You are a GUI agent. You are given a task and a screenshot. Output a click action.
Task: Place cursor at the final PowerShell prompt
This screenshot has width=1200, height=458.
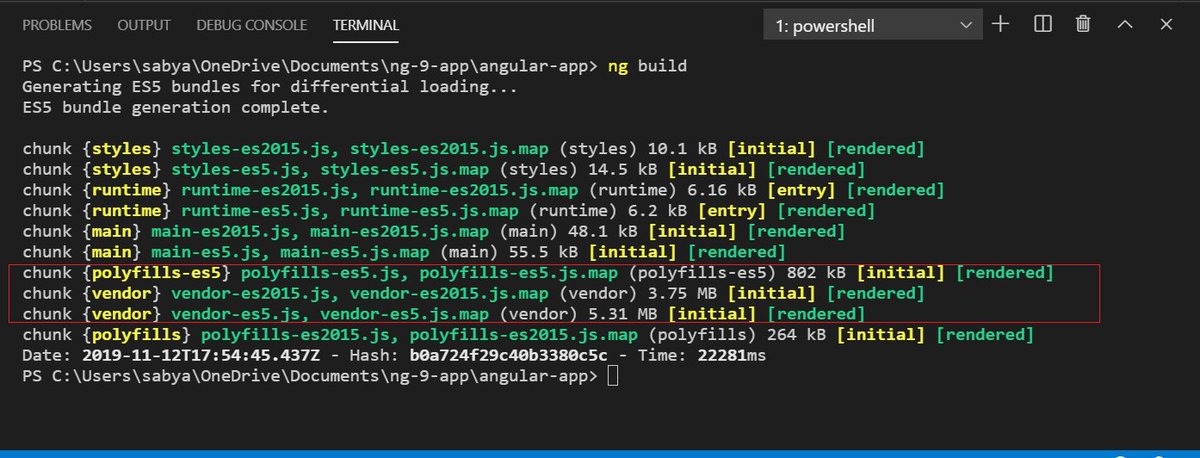click(x=613, y=377)
